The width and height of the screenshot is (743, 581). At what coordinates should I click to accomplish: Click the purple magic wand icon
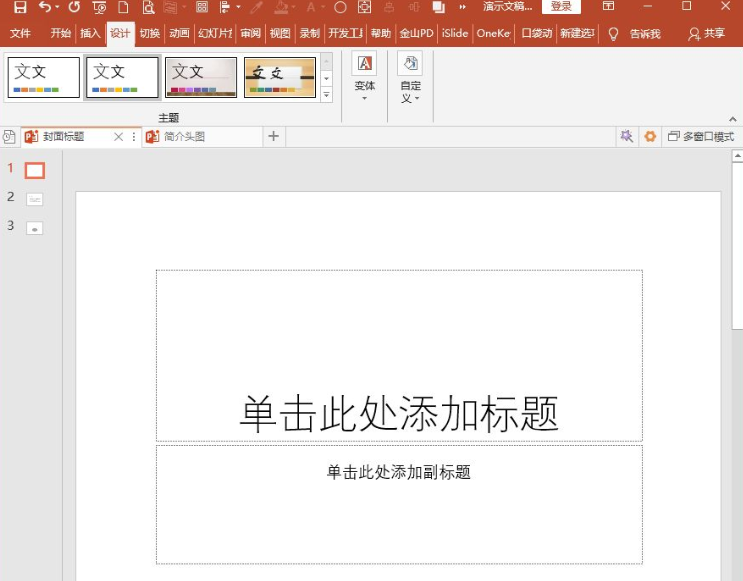point(626,136)
